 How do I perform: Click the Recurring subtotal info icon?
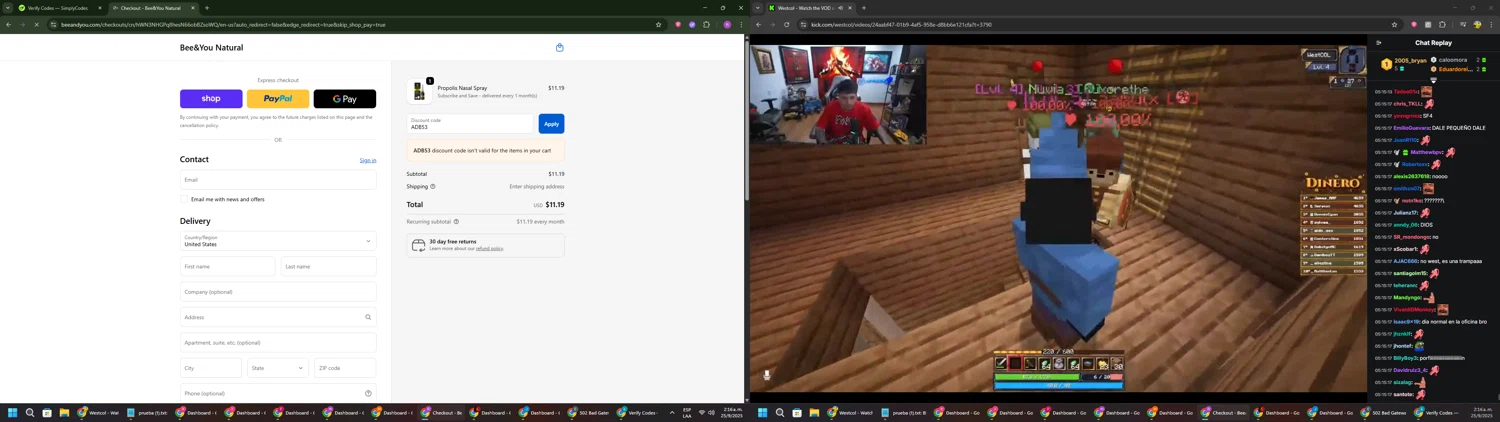[456, 222]
